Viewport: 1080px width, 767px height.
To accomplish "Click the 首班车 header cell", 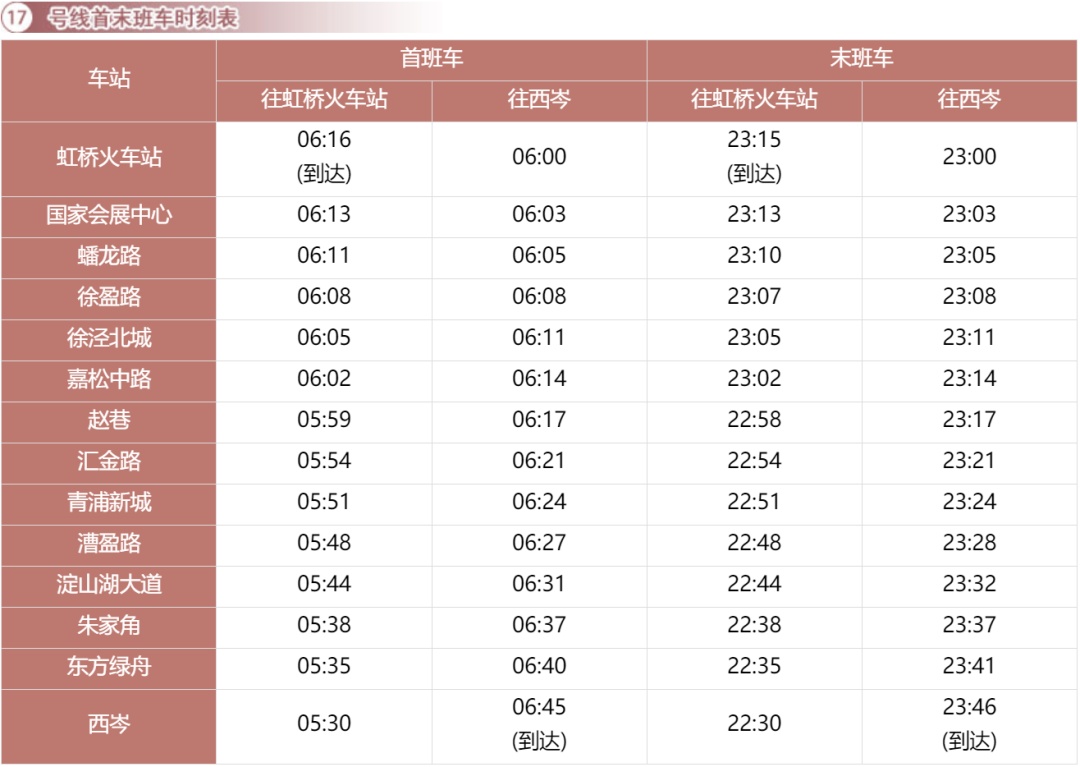I will coord(431,59).
